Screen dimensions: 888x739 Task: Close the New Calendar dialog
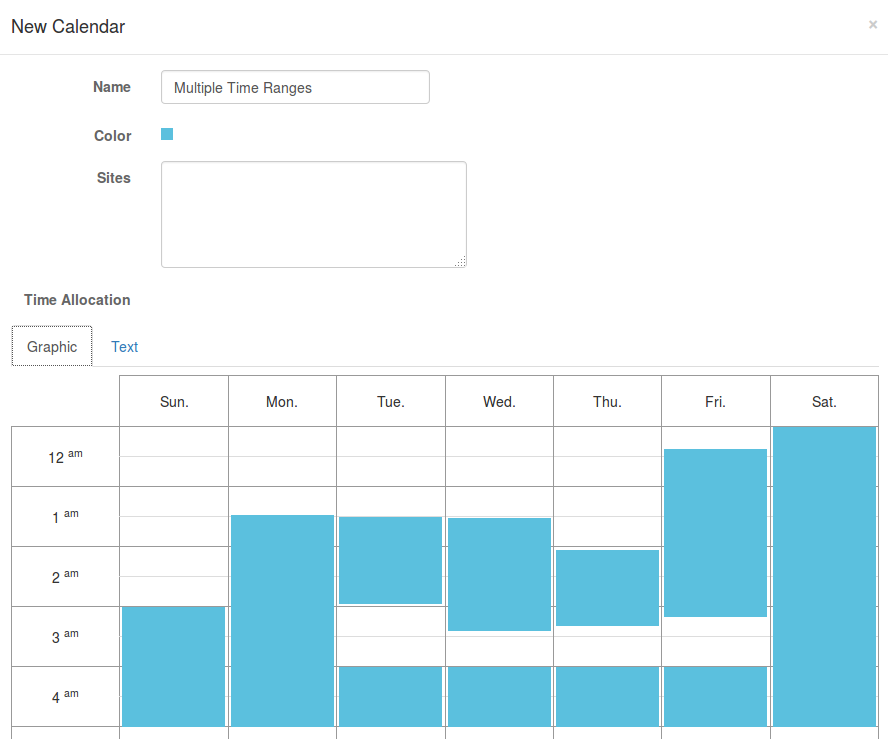coord(872,25)
